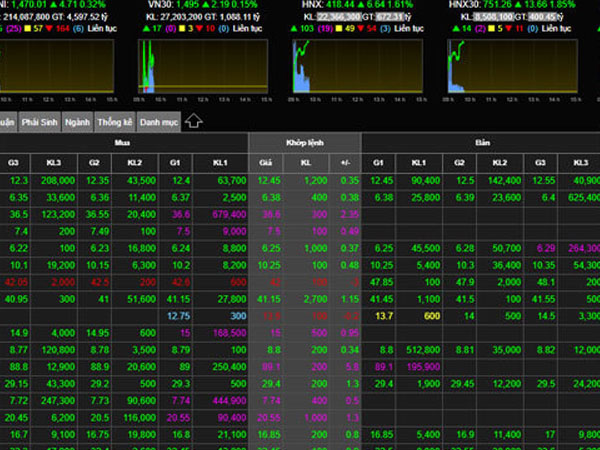Open the Phái Sinh tab
This screenshot has height=450, width=600.
coord(39,122)
